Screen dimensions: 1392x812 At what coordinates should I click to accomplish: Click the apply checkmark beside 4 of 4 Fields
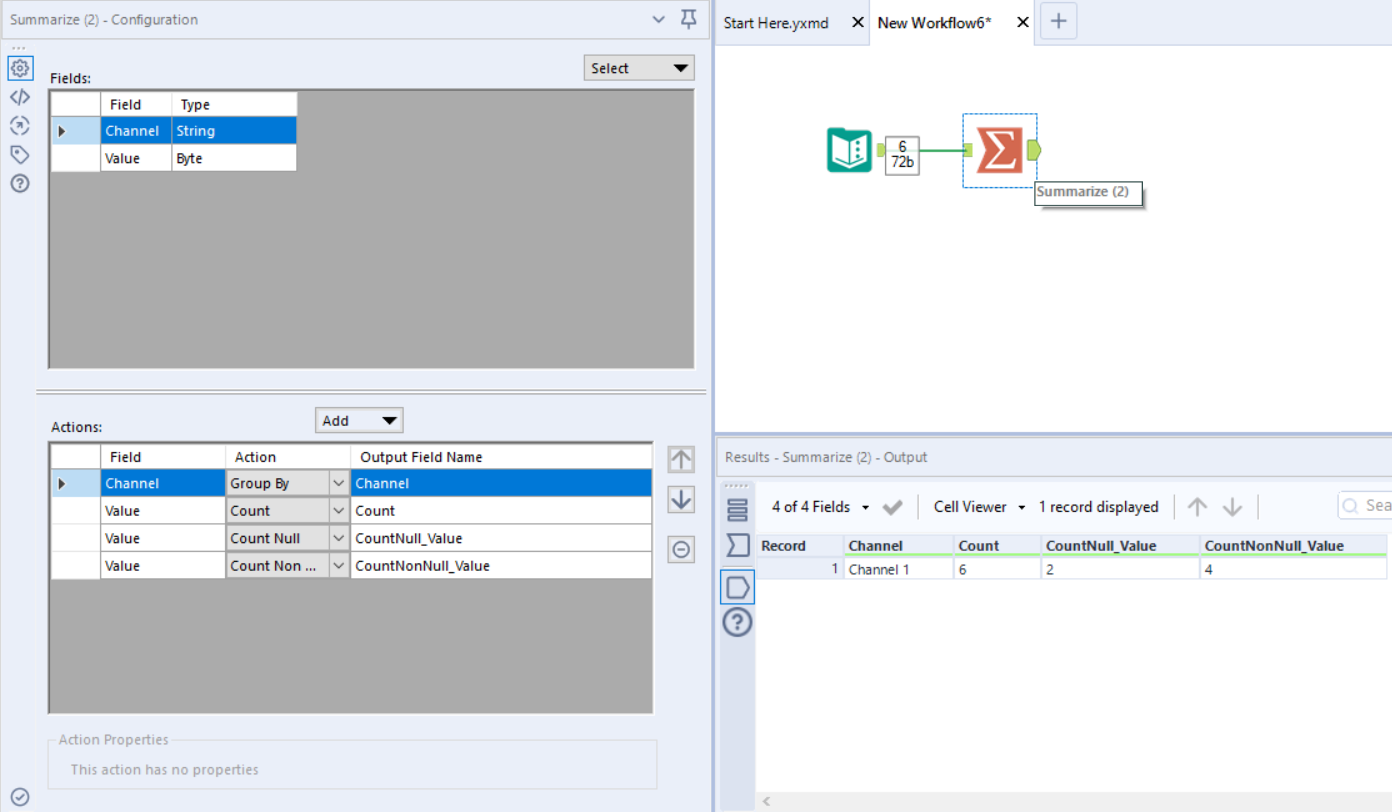893,507
